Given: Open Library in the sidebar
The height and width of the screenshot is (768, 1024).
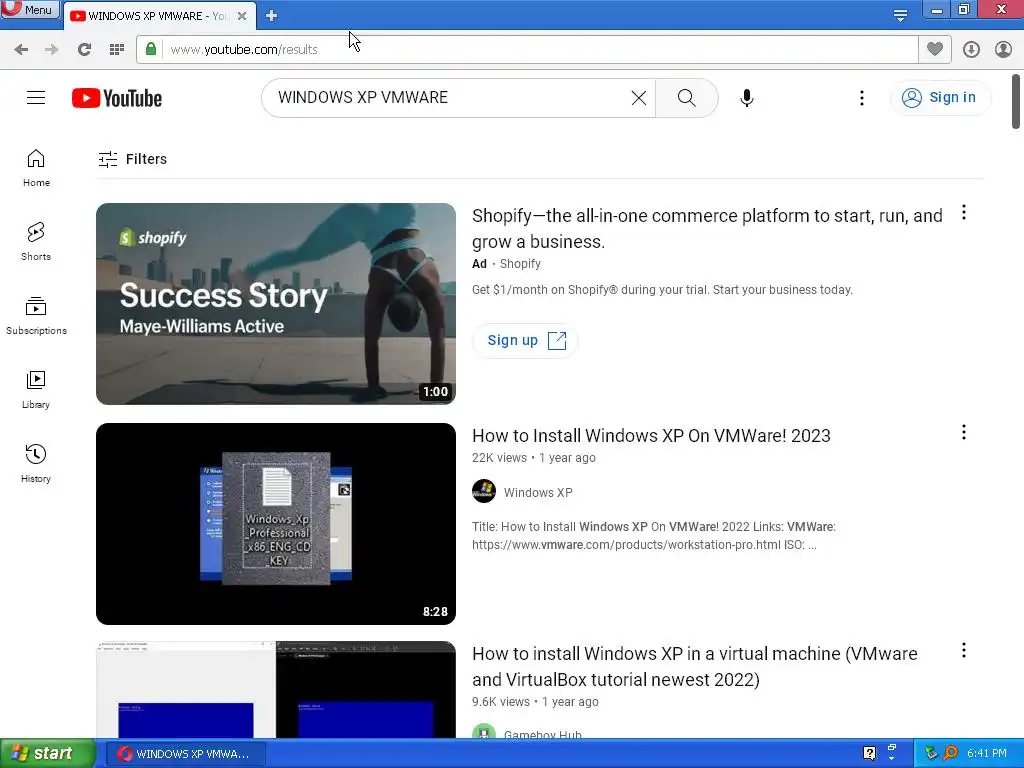Looking at the screenshot, I should coord(36,390).
